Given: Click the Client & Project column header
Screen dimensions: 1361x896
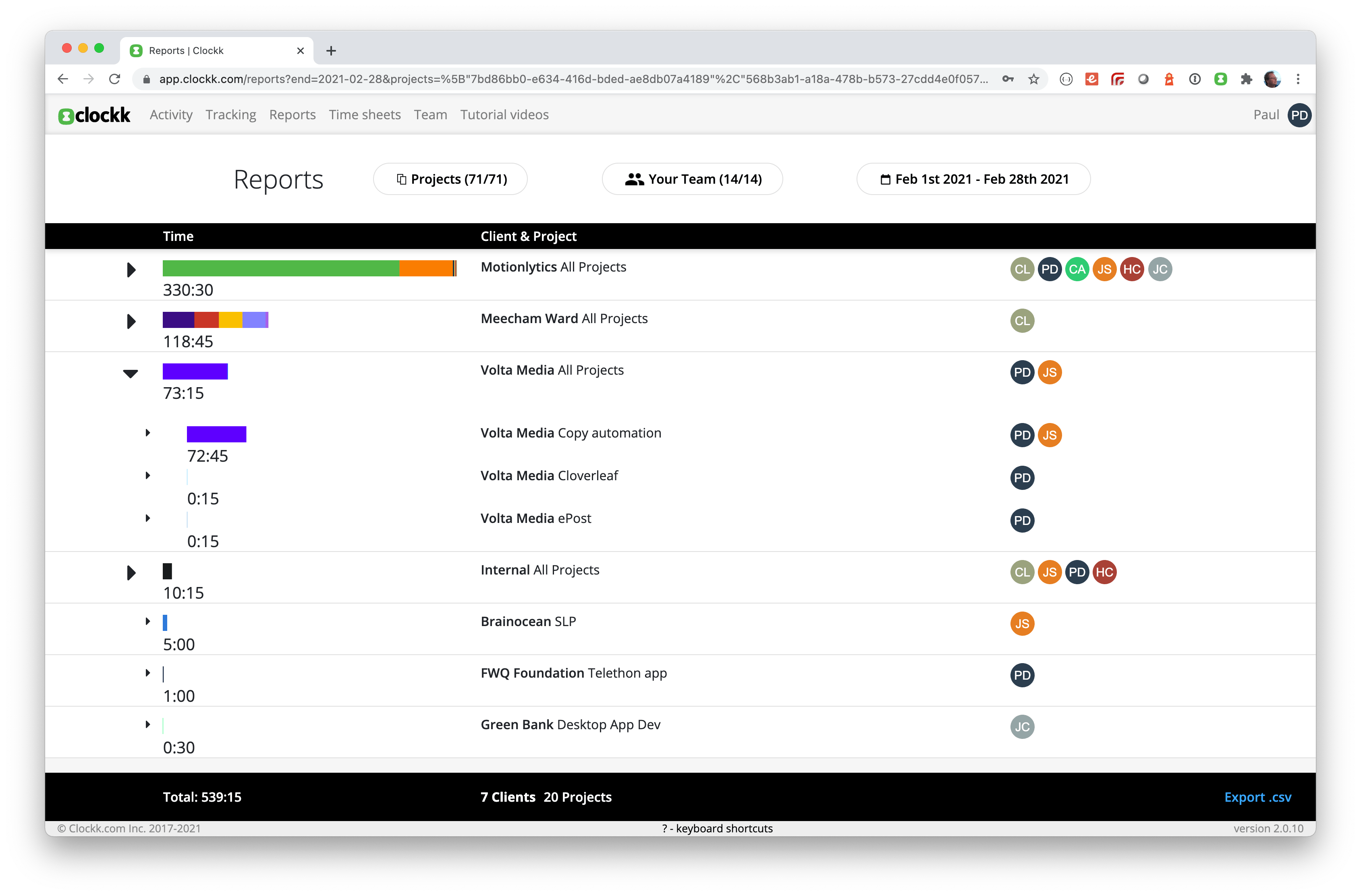Looking at the screenshot, I should click(x=528, y=236).
